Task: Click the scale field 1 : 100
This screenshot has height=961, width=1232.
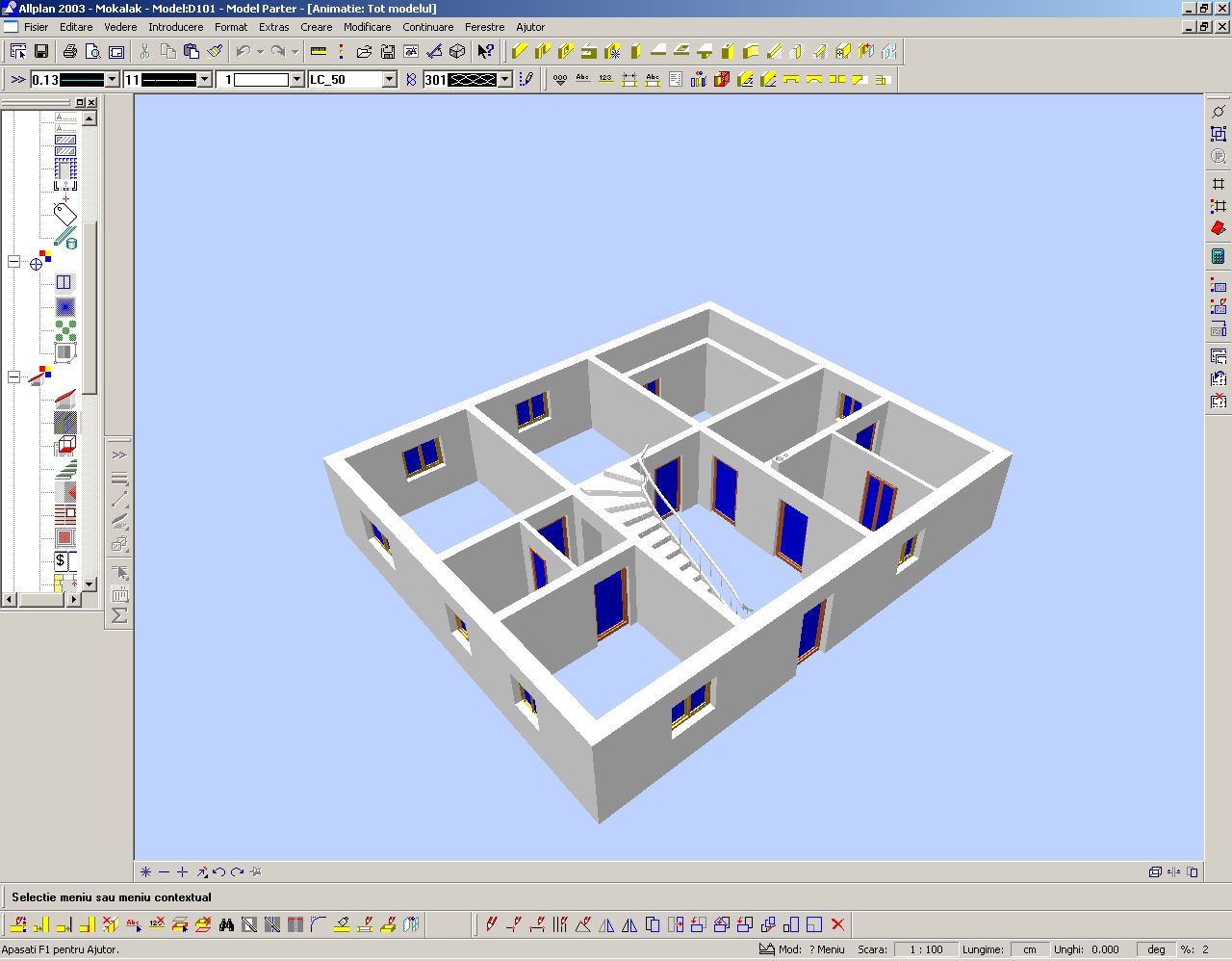Action: point(926,949)
